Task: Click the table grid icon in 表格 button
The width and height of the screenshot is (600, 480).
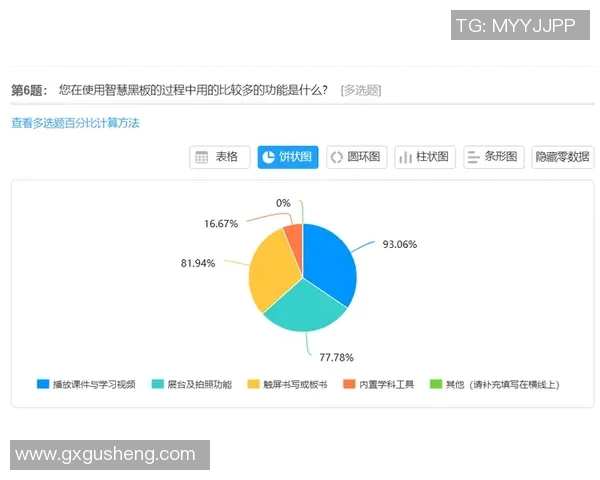Action: 201,157
